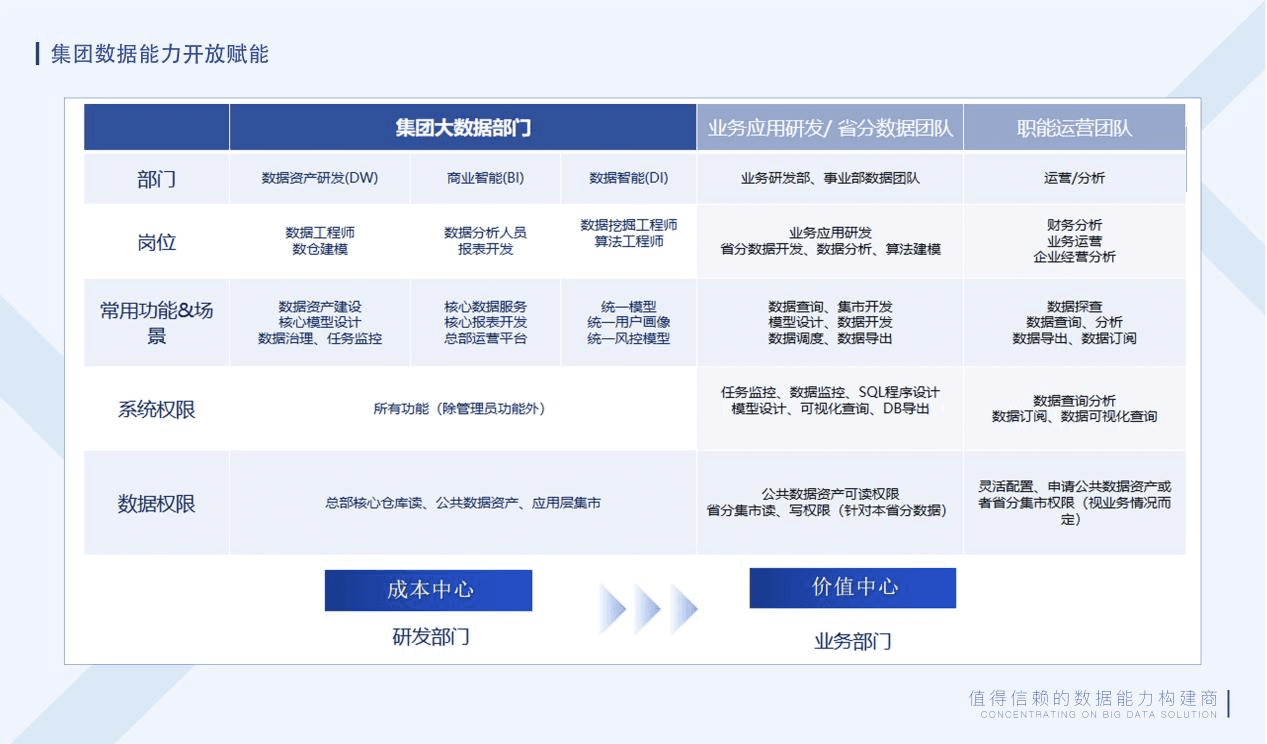Screen dimensions: 1267x744
Task: Select the 业务应用研发/省分数据团队 header
Action: pyautogui.click(x=830, y=128)
